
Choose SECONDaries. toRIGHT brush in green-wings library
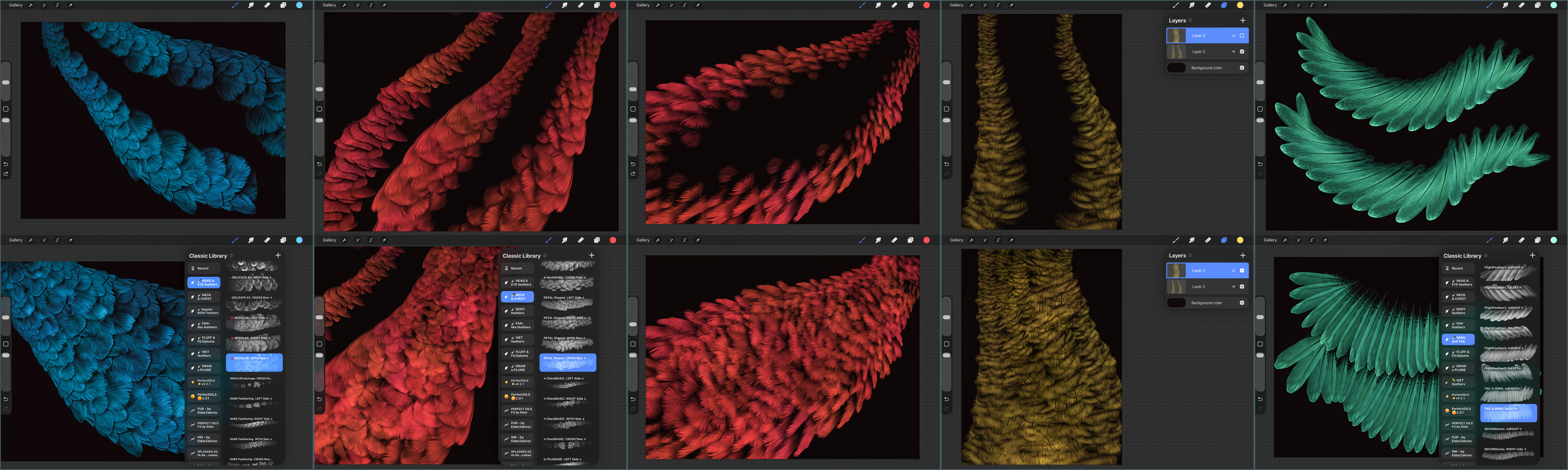1508,433
